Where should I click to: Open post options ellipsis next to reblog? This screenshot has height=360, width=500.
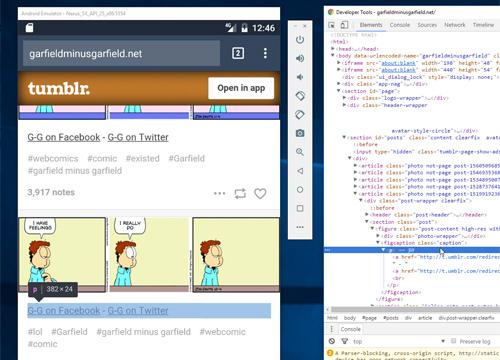(x=219, y=193)
